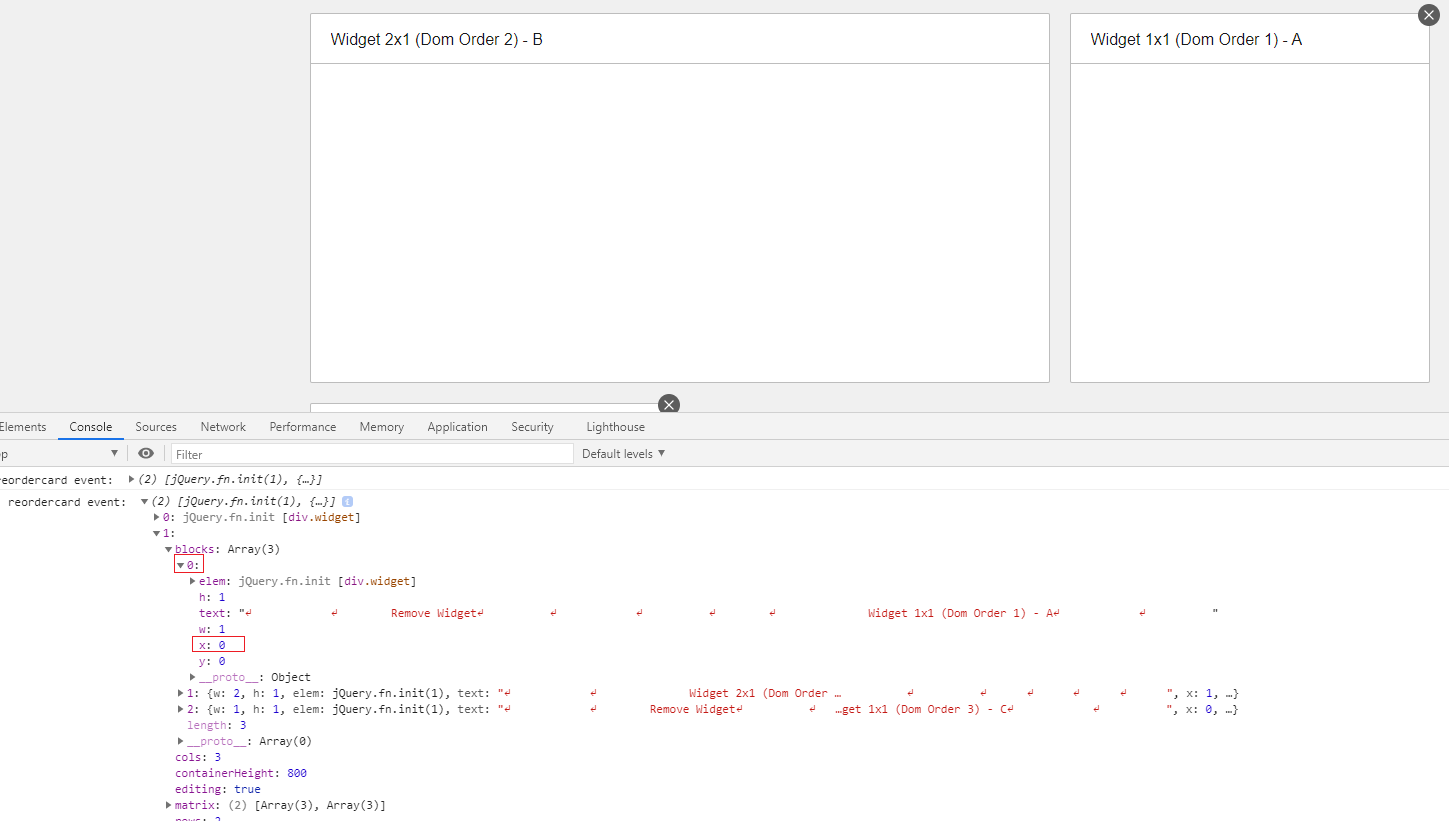The height and width of the screenshot is (835, 1449).
Task: Open the Console tab
Action: pos(91,427)
